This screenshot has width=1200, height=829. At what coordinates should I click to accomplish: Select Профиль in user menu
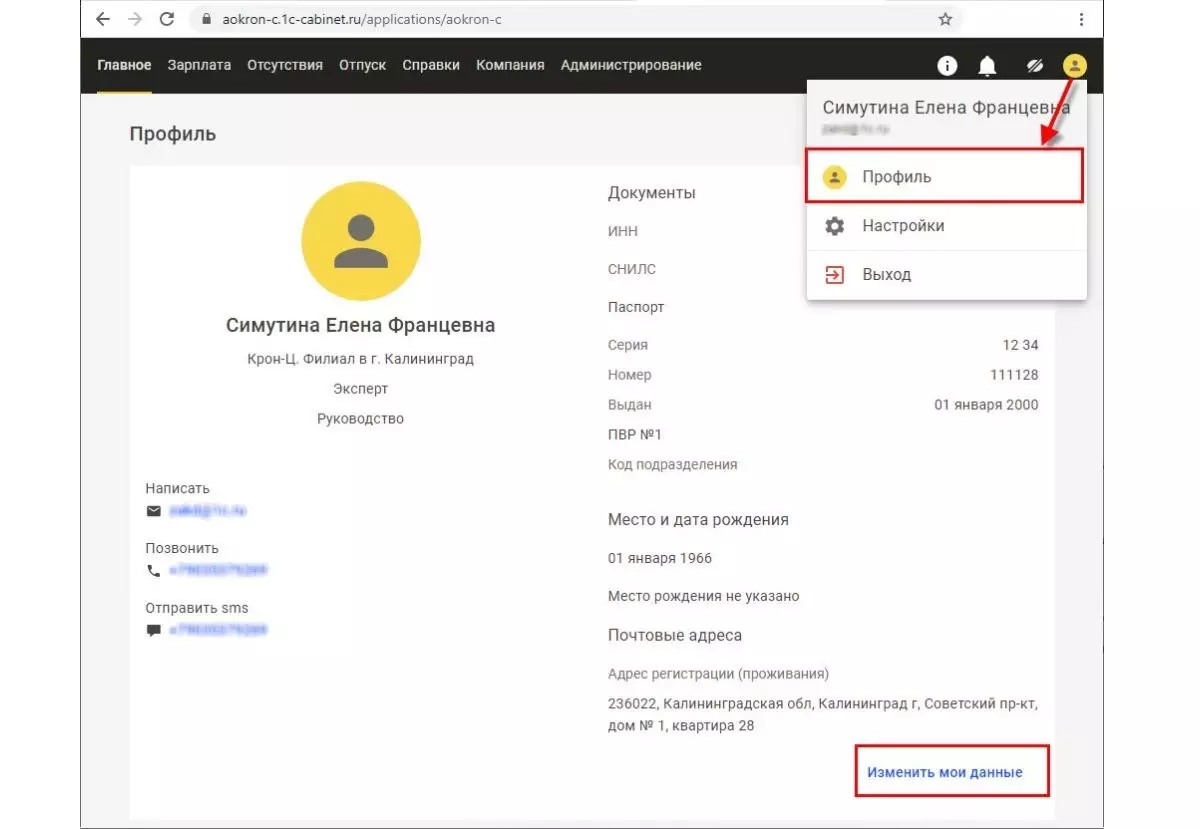(896, 177)
